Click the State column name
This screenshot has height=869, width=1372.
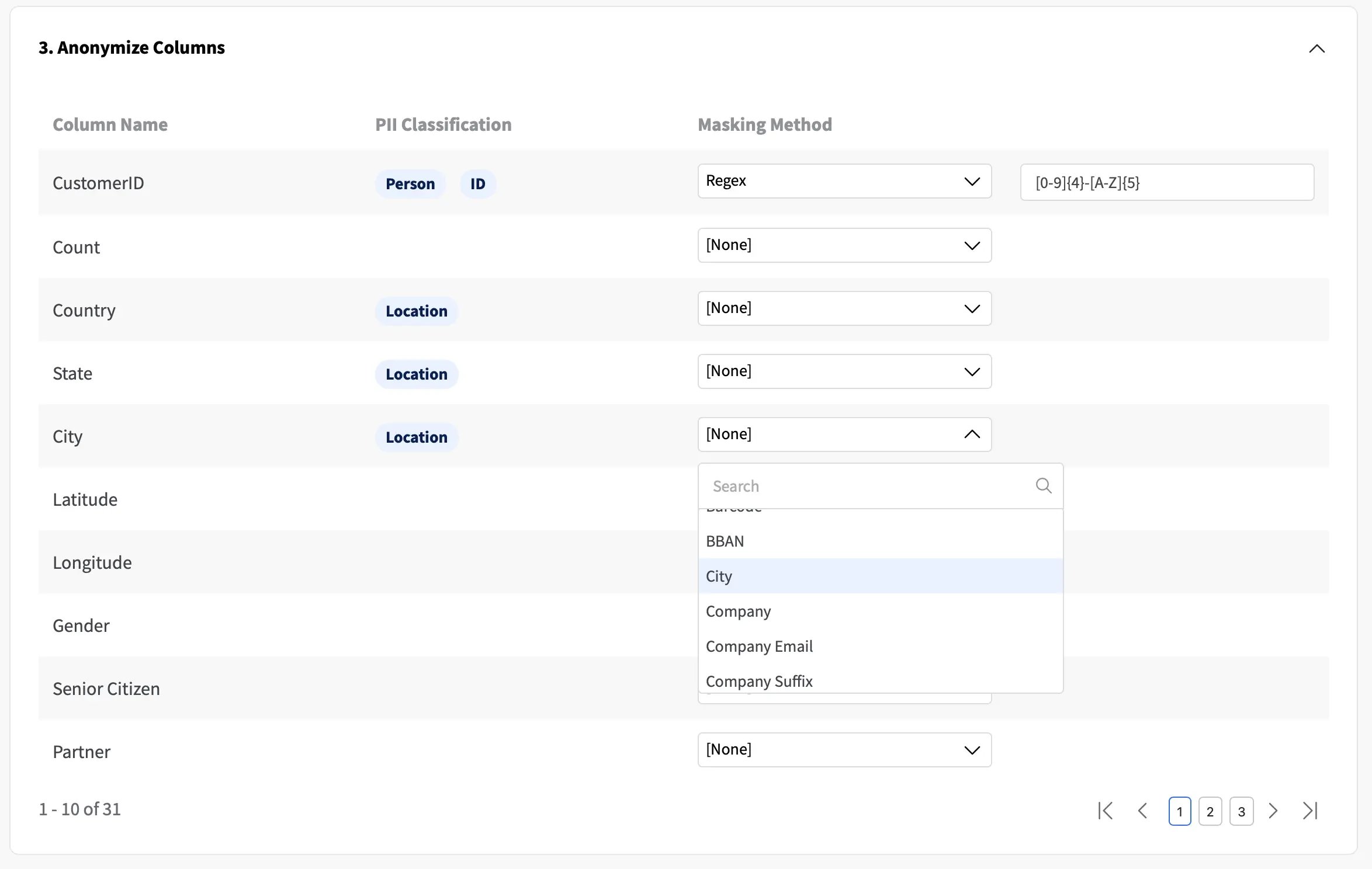(x=72, y=373)
